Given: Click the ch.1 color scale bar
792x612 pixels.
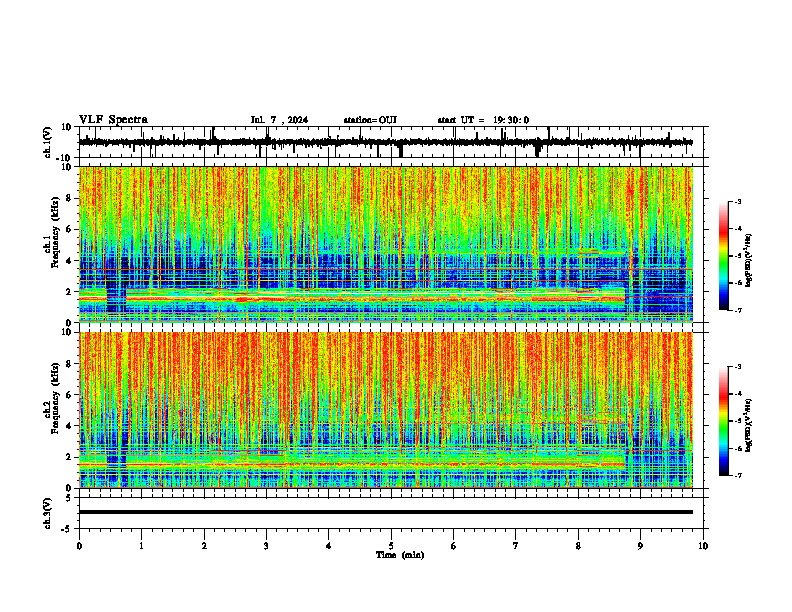Looking at the screenshot, I should pyautogui.click(x=723, y=256).
